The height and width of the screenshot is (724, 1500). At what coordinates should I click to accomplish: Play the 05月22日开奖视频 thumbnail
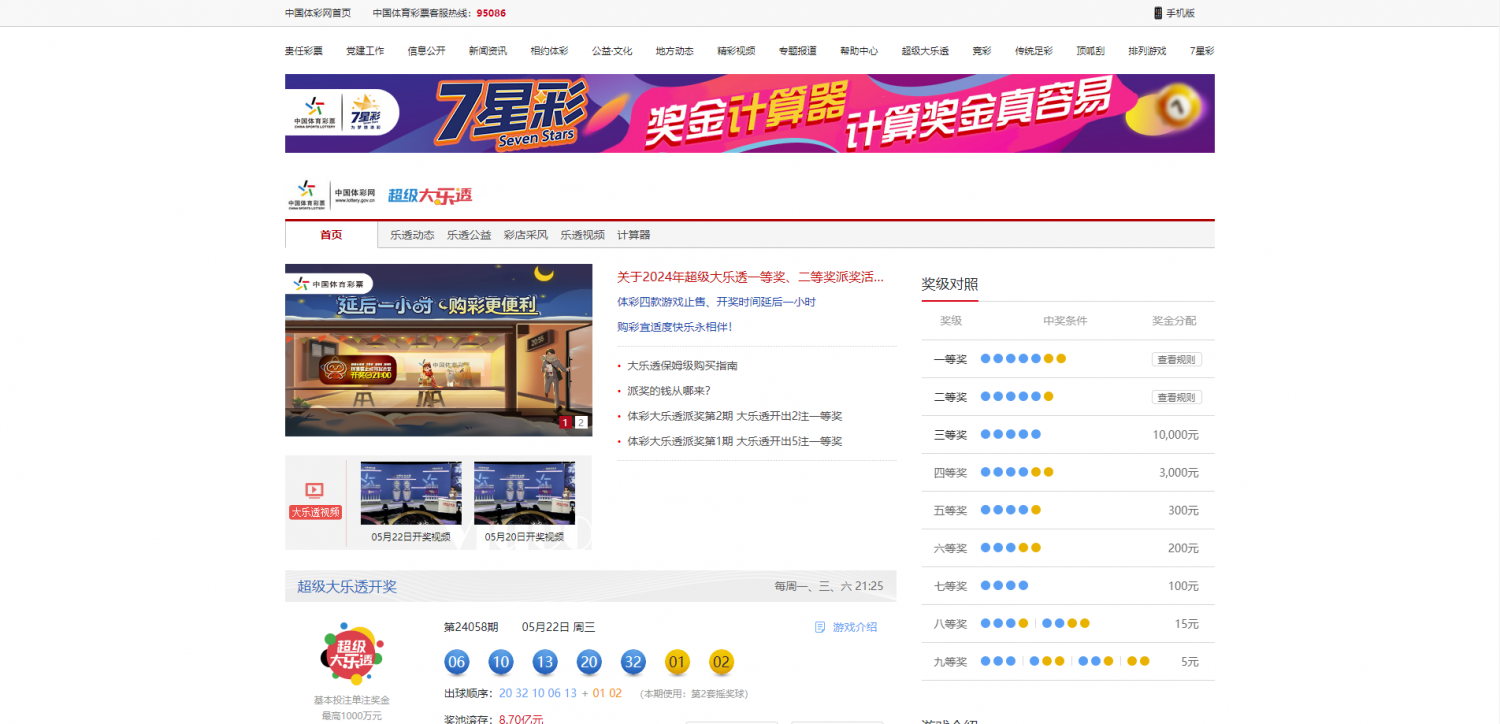[411, 493]
